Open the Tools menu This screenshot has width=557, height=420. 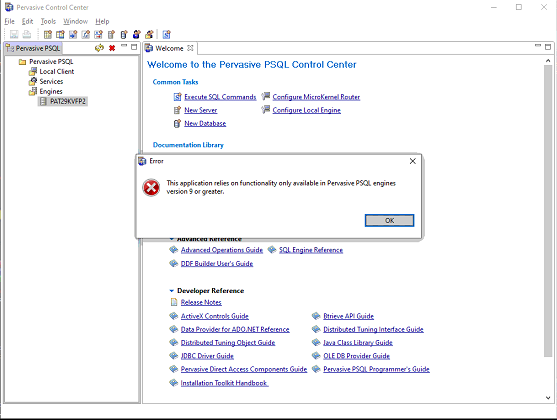(x=48, y=21)
